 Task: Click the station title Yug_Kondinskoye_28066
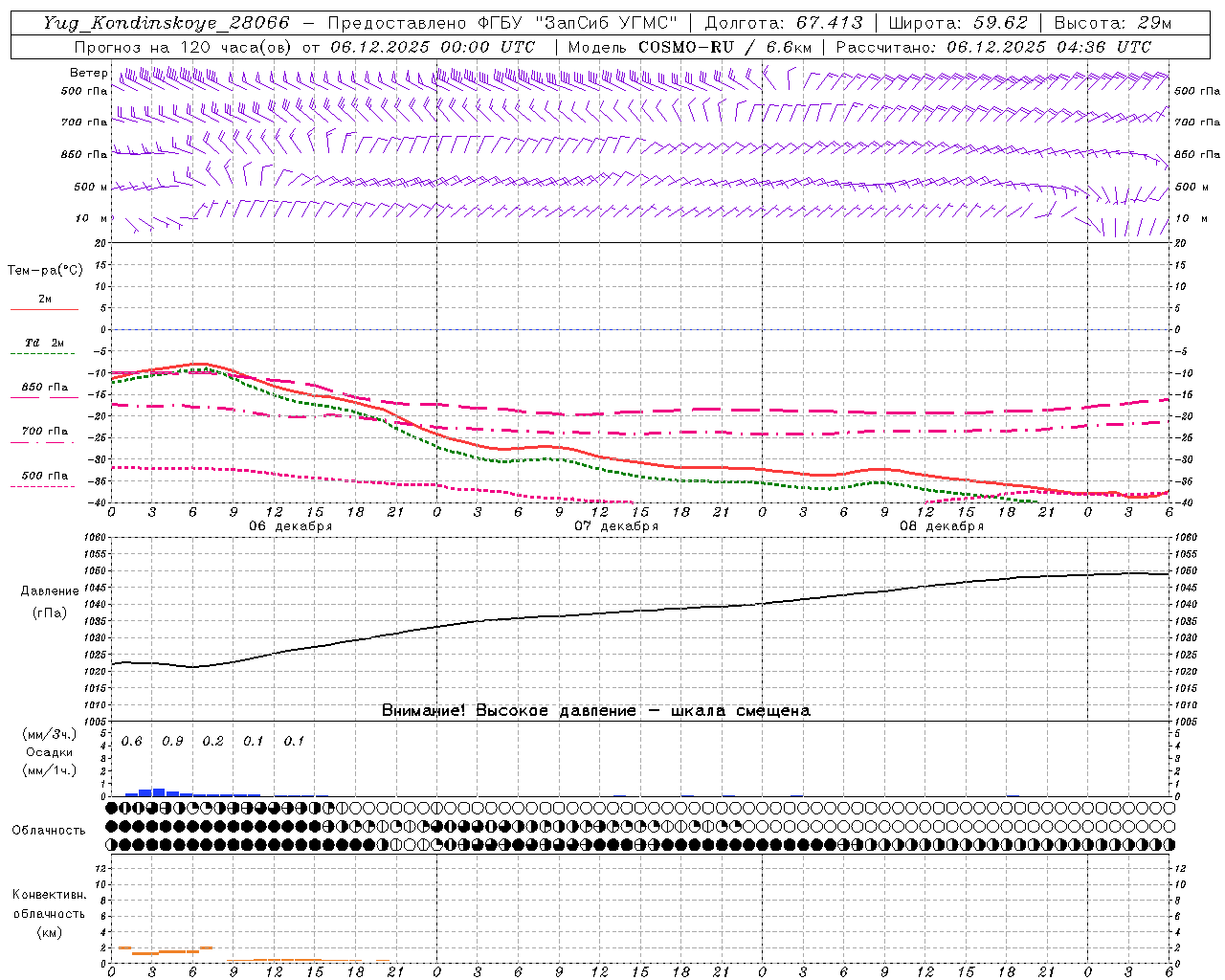pyautogui.click(x=167, y=23)
